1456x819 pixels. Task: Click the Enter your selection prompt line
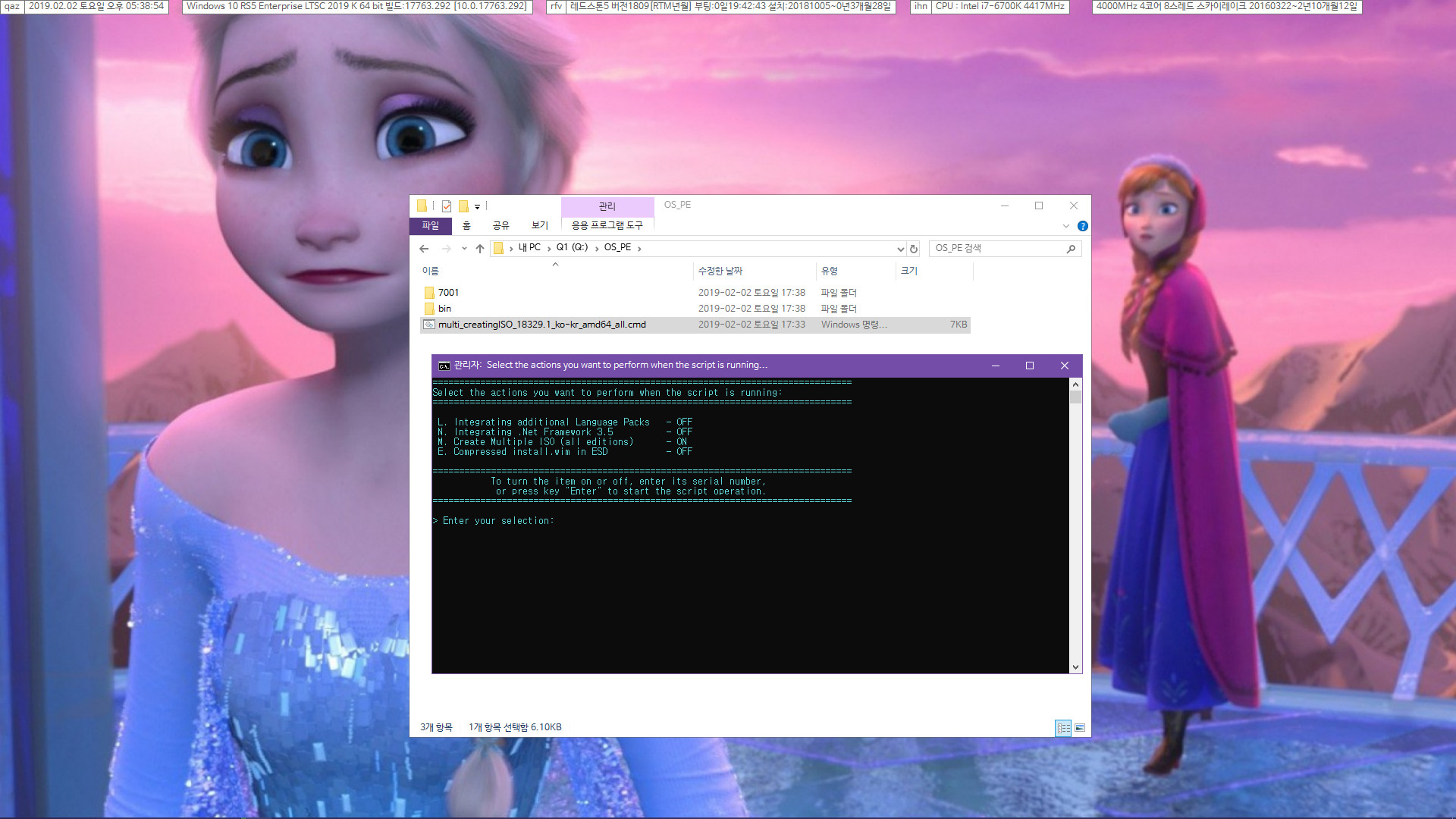coord(494,521)
